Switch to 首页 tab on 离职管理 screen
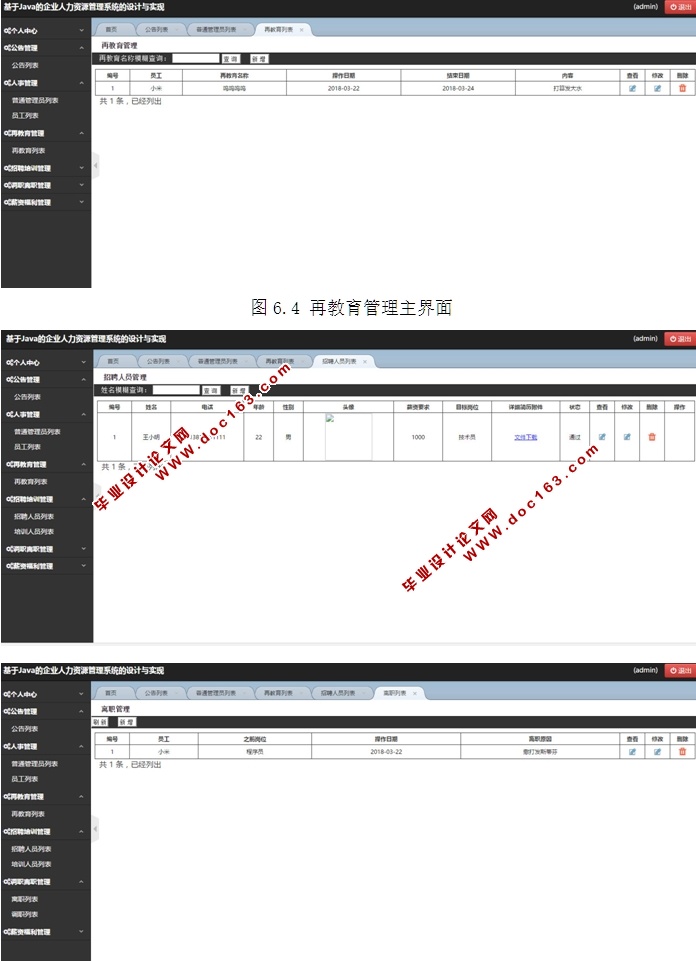This screenshot has width=696, height=961. [110, 693]
